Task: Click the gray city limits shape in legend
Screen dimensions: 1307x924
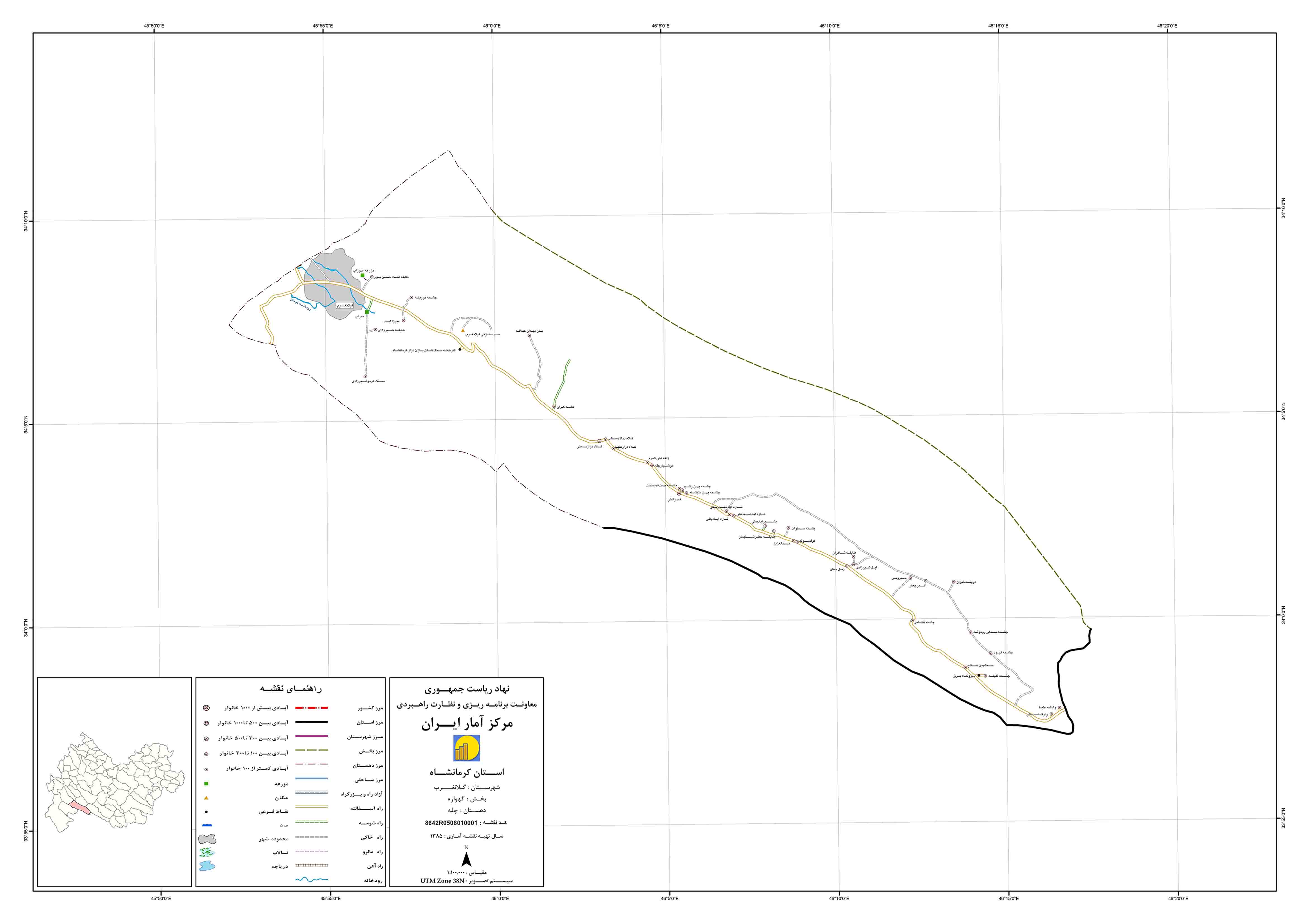Action: click(x=207, y=839)
